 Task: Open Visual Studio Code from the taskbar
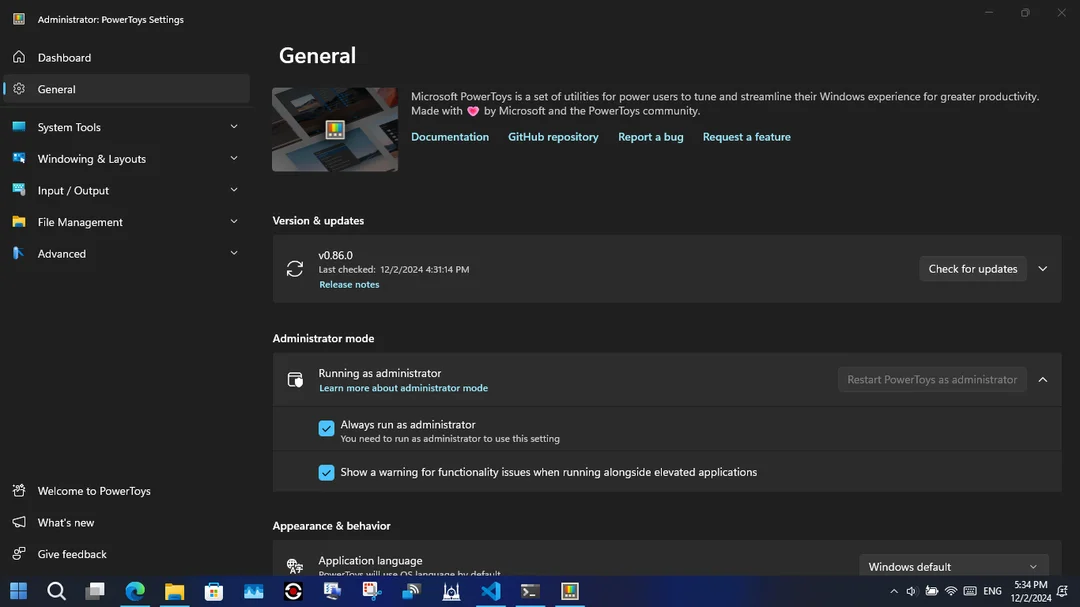490,591
